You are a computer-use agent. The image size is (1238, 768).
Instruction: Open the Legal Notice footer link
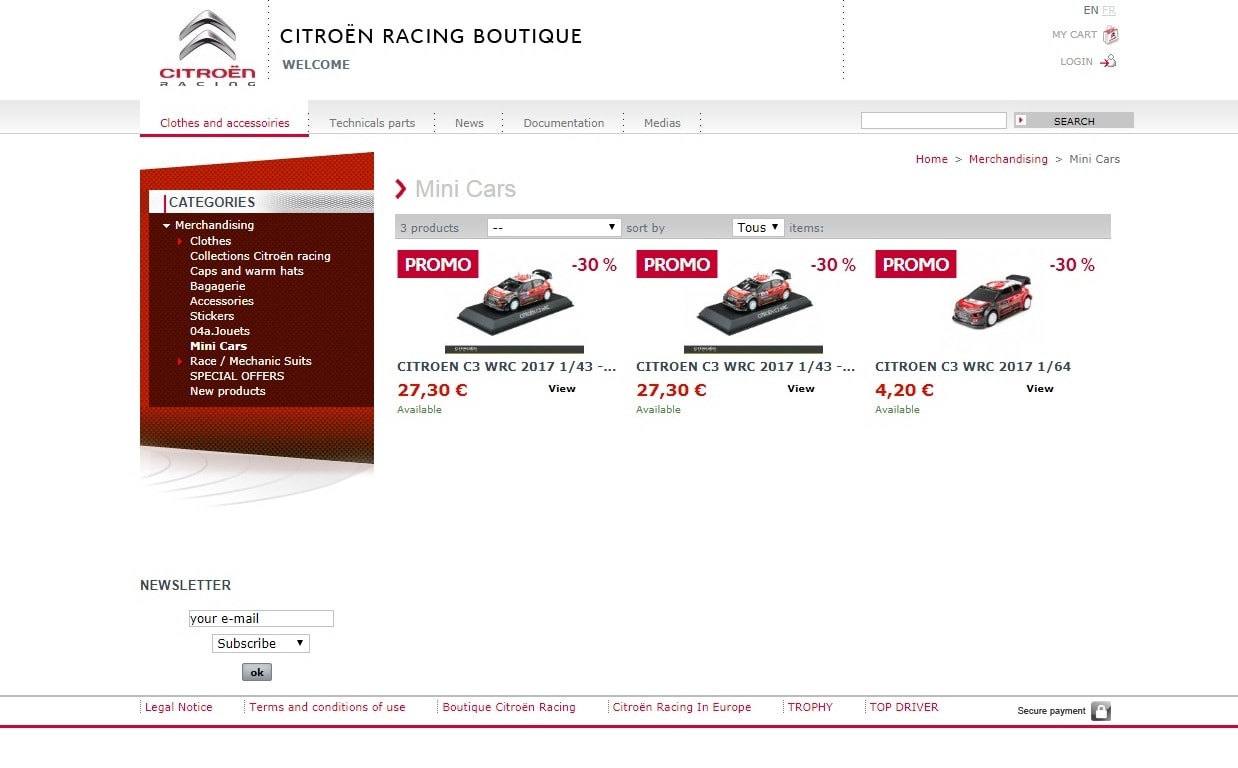(179, 707)
